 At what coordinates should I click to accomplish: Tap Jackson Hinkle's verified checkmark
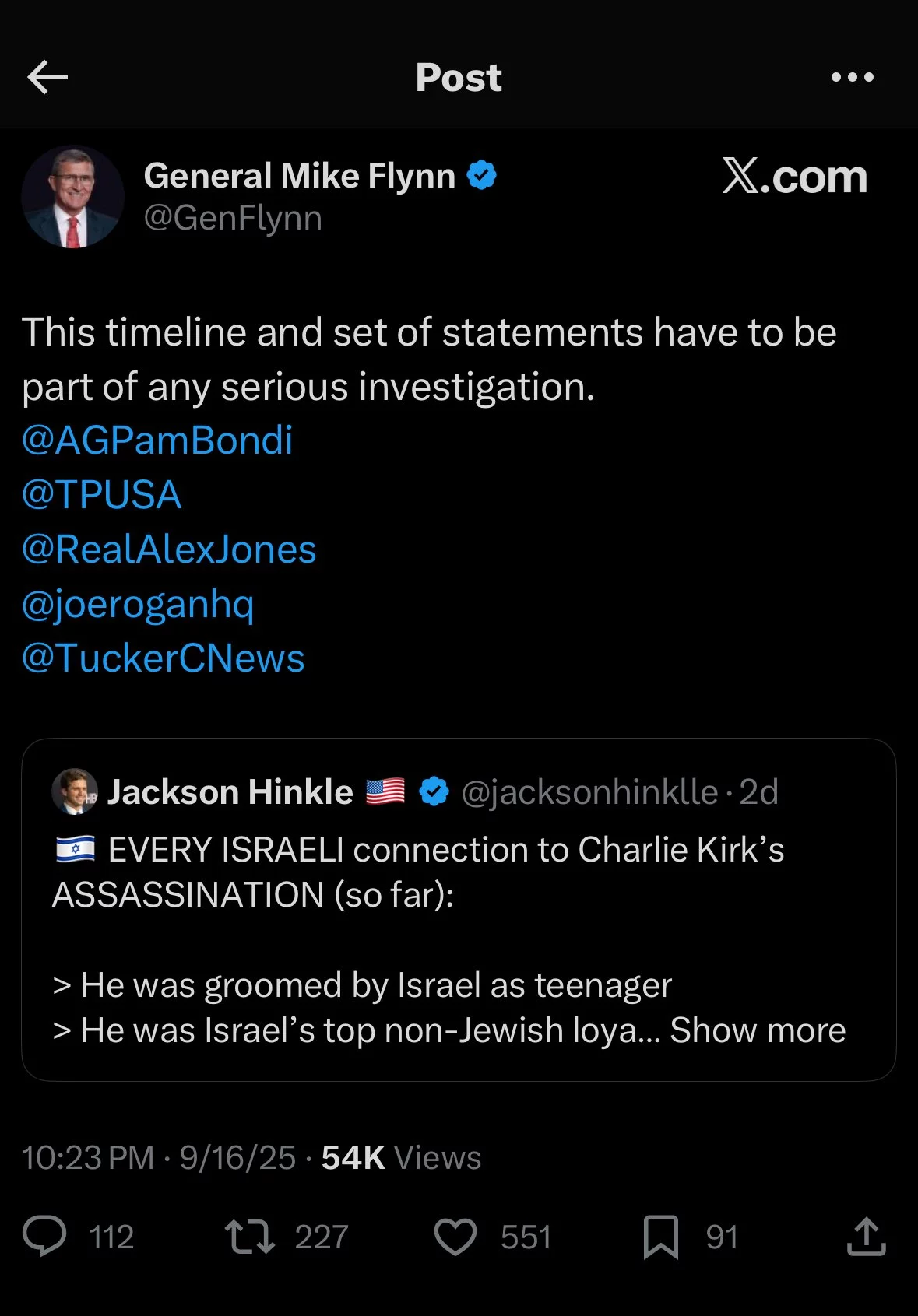pyautogui.click(x=434, y=791)
